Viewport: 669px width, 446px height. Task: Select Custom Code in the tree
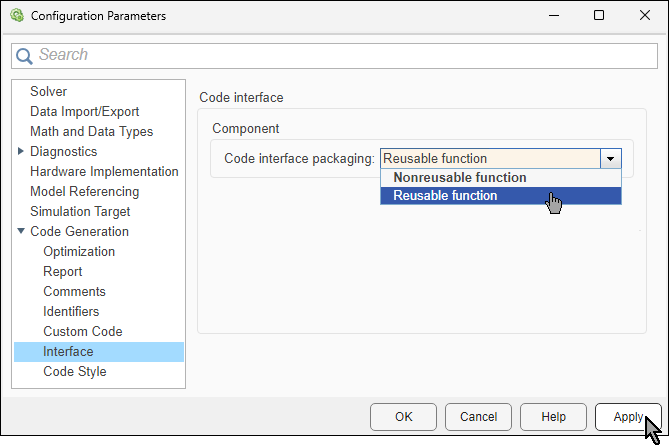pyautogui.click(x=83, y=332)
